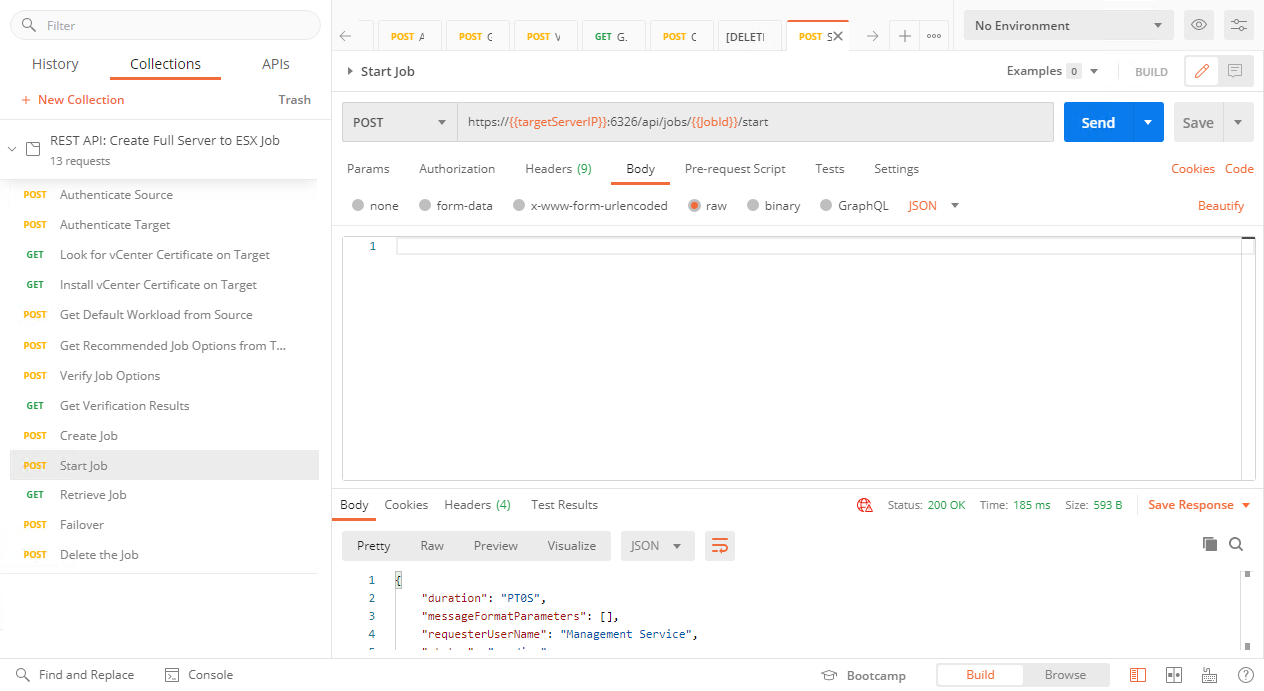Viewport: 1264px width, 691px height.
Task: Open keyboard shortcuts icon in status bar
Action: 1210,675
